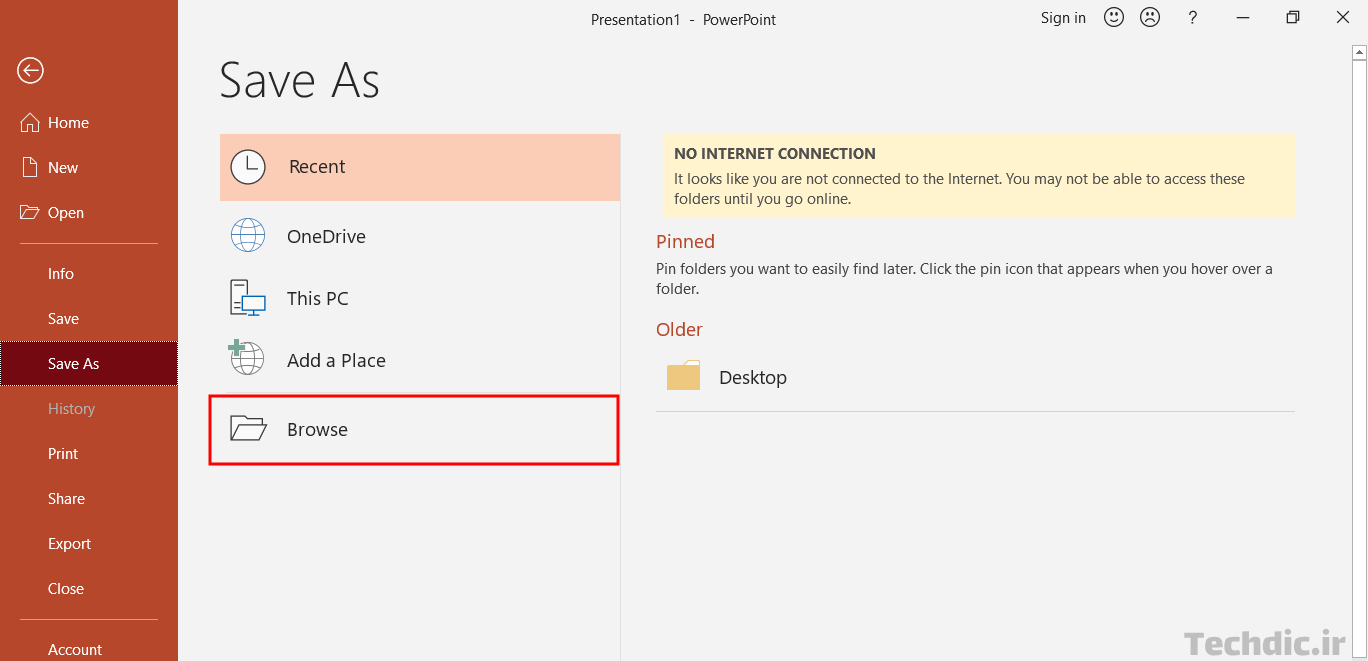Click the Pinned section heading
Viewport: 1368px width, 661px height.
coord(685,242)
